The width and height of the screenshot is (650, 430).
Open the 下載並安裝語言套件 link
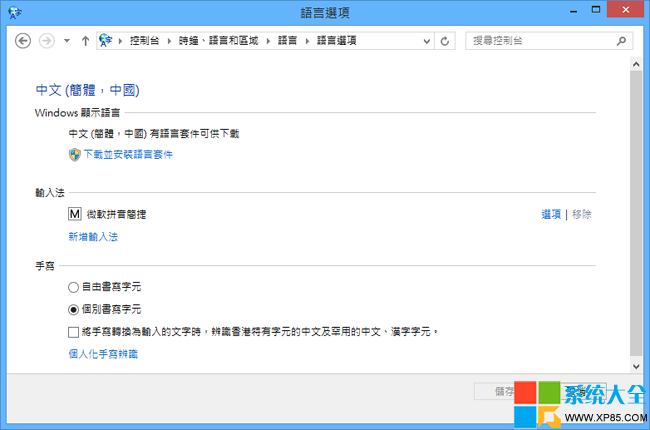pyautogui.click(x=128, y=155)
